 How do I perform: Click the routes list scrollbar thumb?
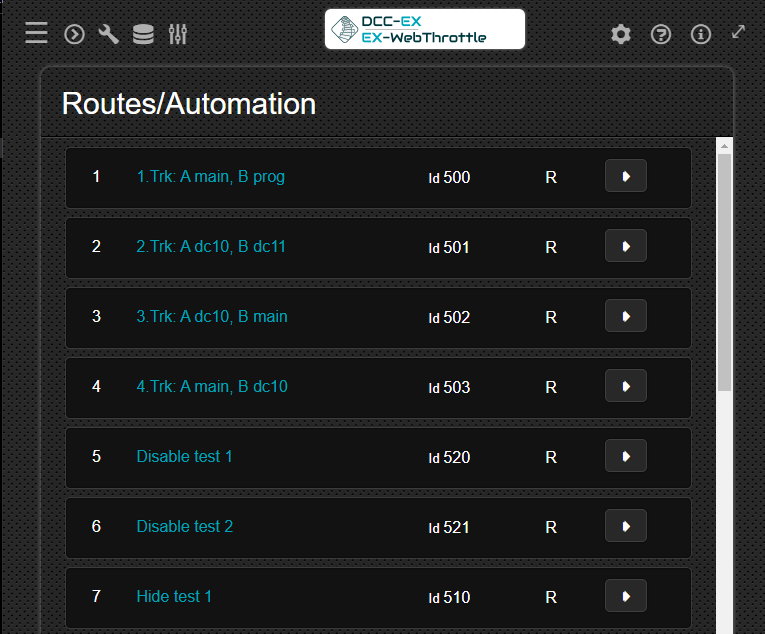coord(725,270)
